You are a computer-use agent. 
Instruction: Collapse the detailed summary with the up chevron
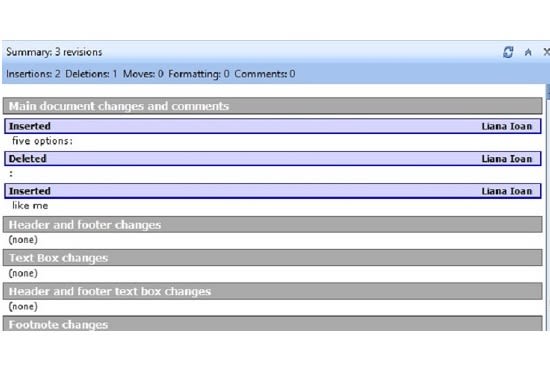pos(528,53)
